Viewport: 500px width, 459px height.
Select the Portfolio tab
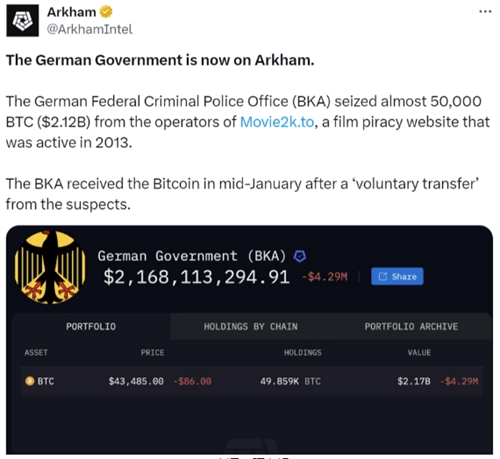coord(91,326)
